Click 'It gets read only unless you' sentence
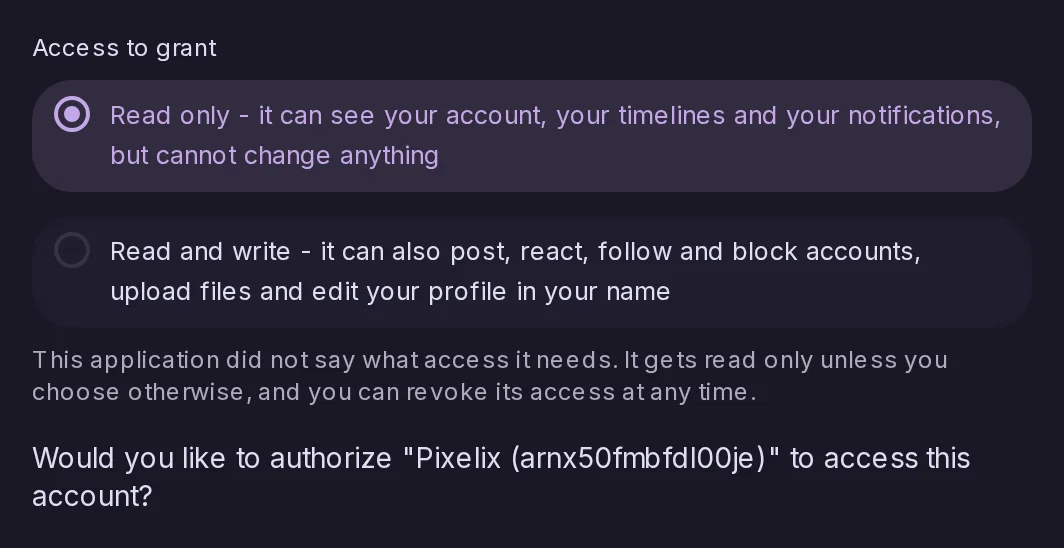The width and height of the screenshot is (1064, 548). click(786, 360)
